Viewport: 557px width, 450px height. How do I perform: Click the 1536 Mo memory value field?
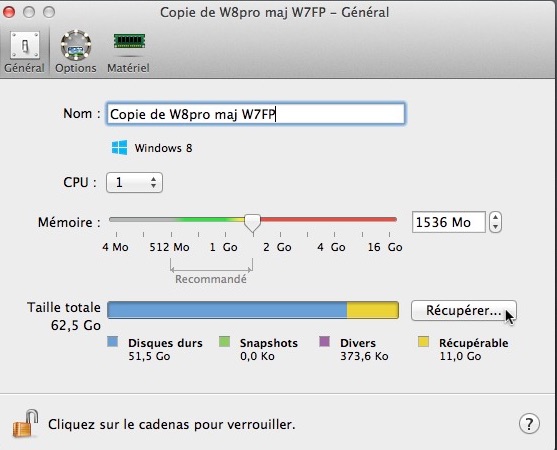tap(449, 222)
